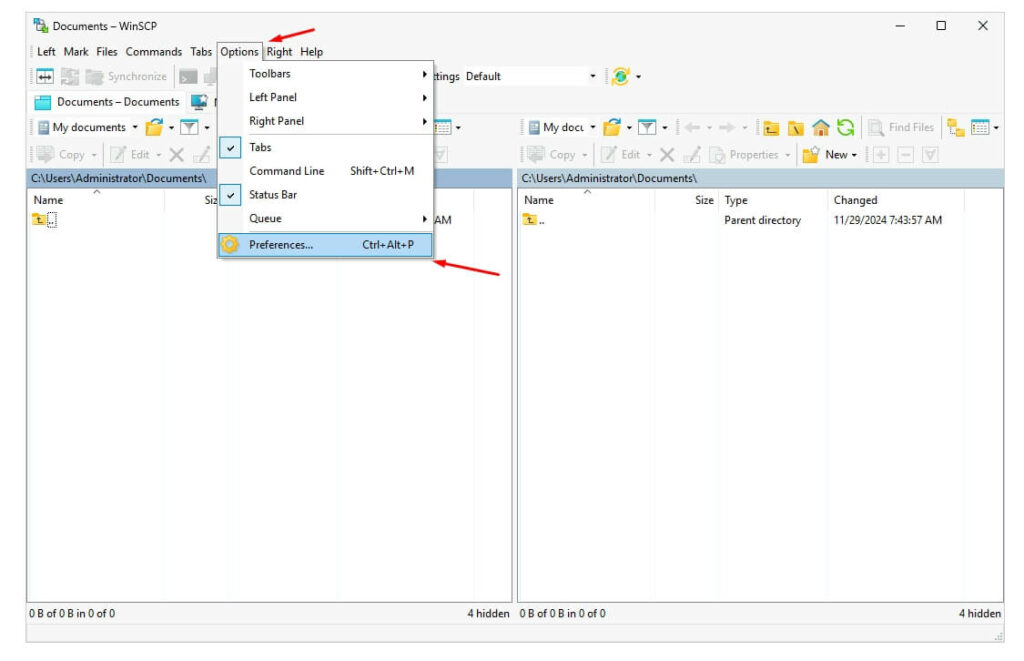Click the Synchronize folder icon
The width and height of the screenshot is (1024, 661).
pyautogui.click(x=95, y=76)
